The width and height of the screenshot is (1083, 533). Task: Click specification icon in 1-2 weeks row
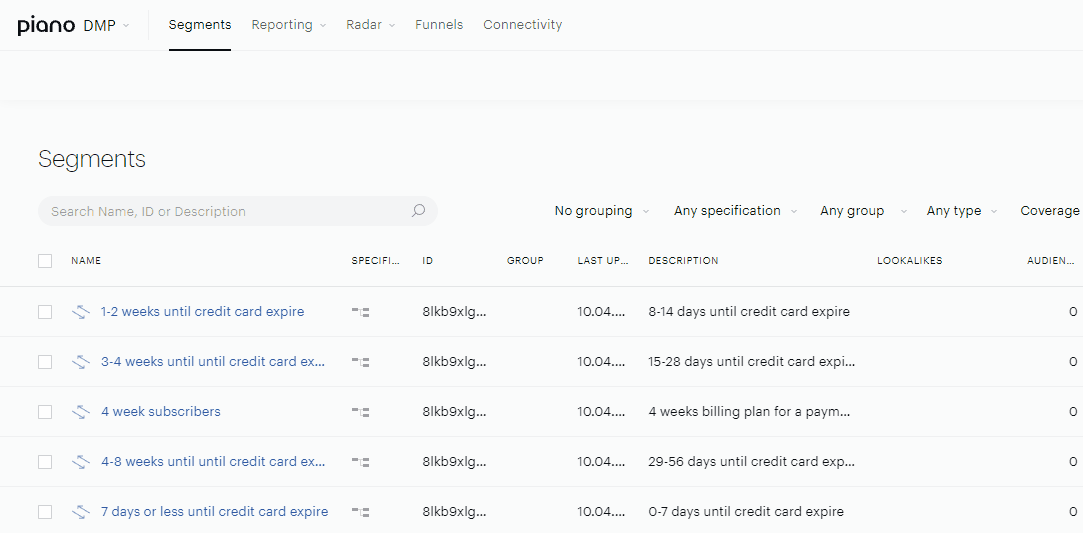360,312
